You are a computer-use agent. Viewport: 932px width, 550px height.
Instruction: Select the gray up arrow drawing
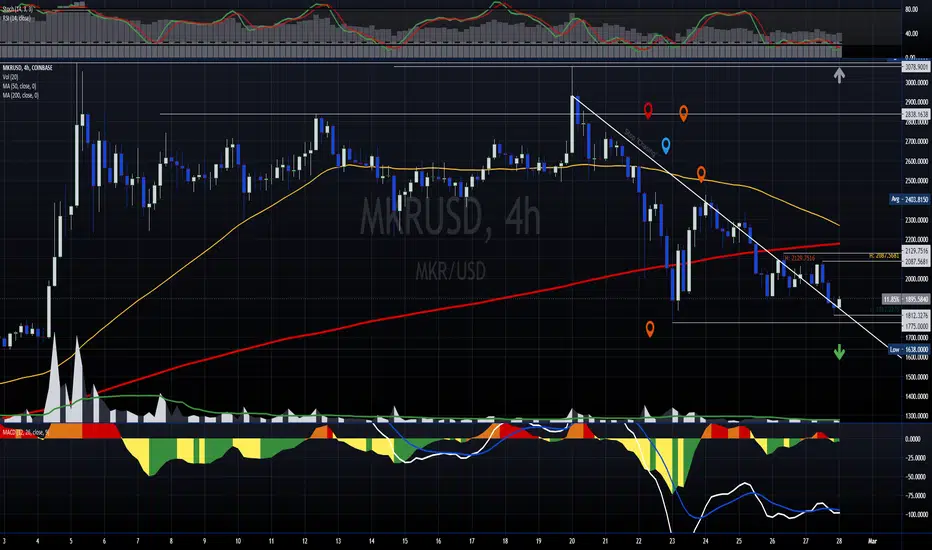[839, 75]
